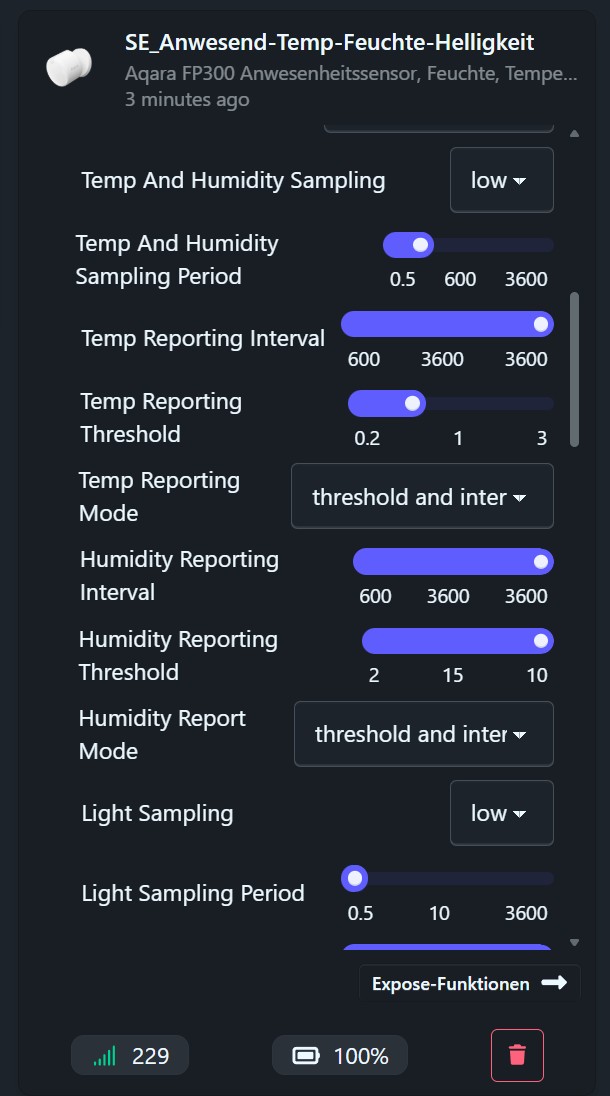610x1096 pixels.
Task: Click the Temp Reporting Interval slider handle
Action: pyautogui.click(x=541, y=324)
